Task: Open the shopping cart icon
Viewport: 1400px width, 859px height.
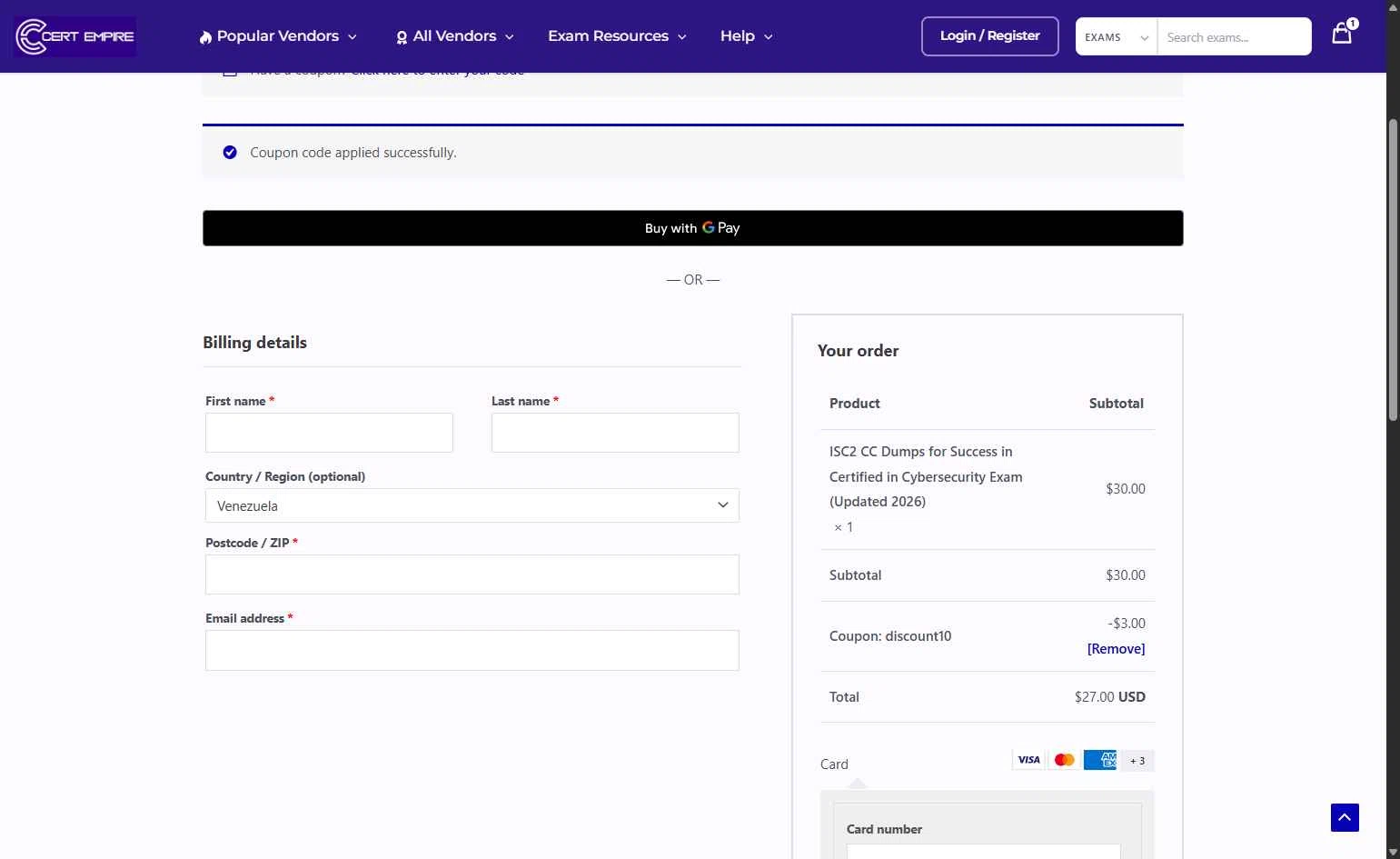Action: 1343,33
